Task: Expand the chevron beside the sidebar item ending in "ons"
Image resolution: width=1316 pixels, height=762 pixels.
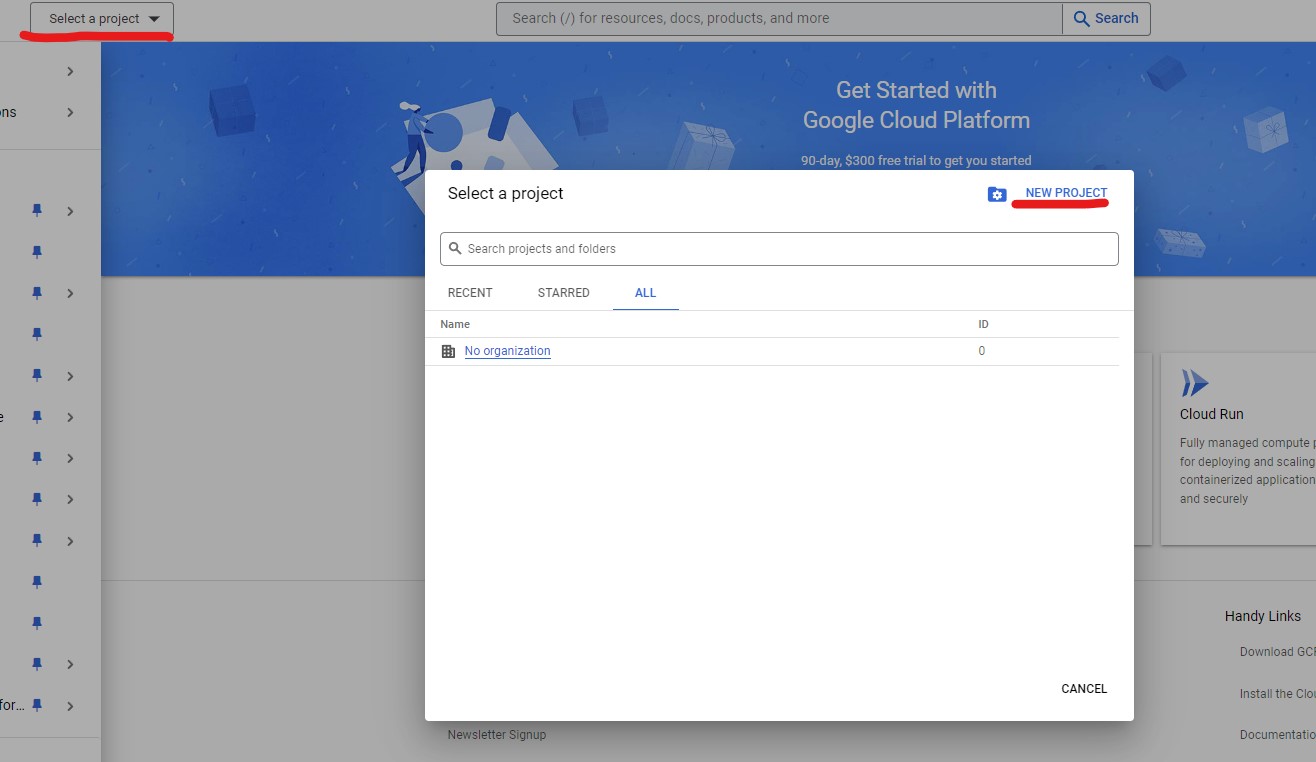Action: (70, 112)
